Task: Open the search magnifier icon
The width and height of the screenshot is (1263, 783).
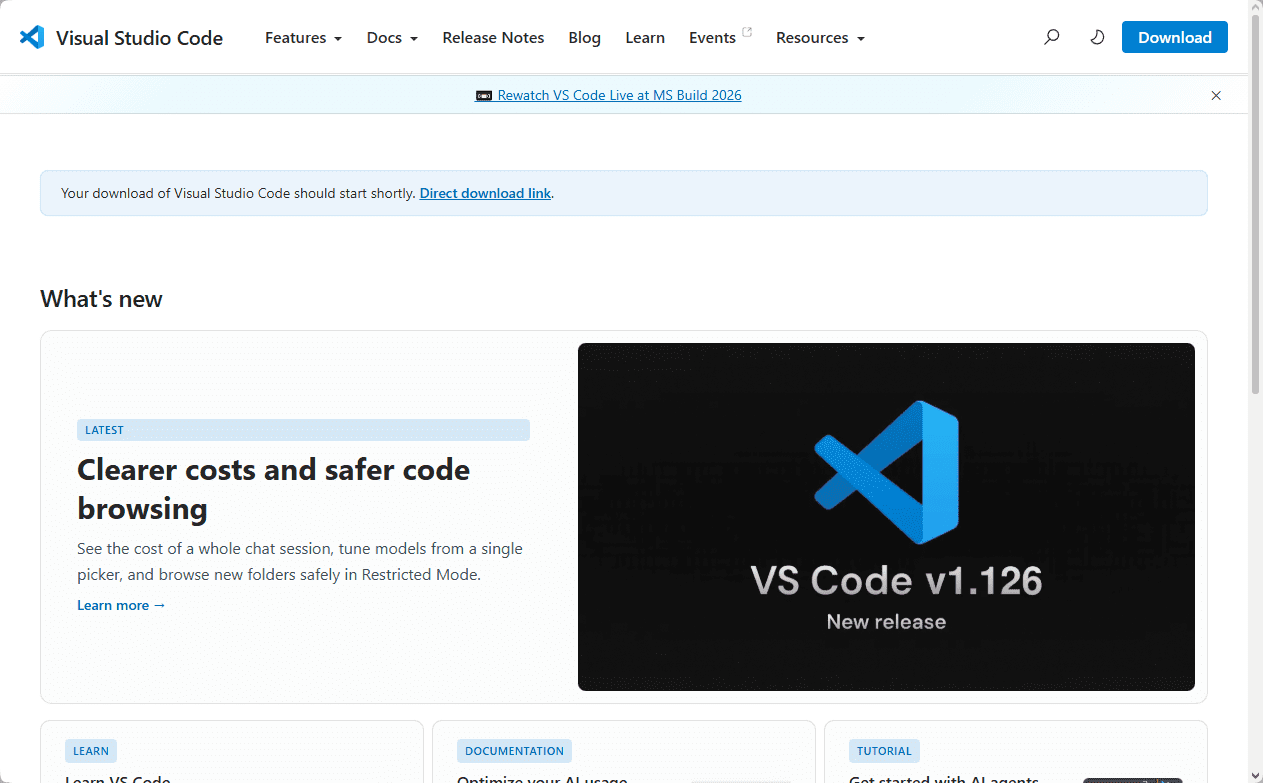Action: [x=1051, y=38]
